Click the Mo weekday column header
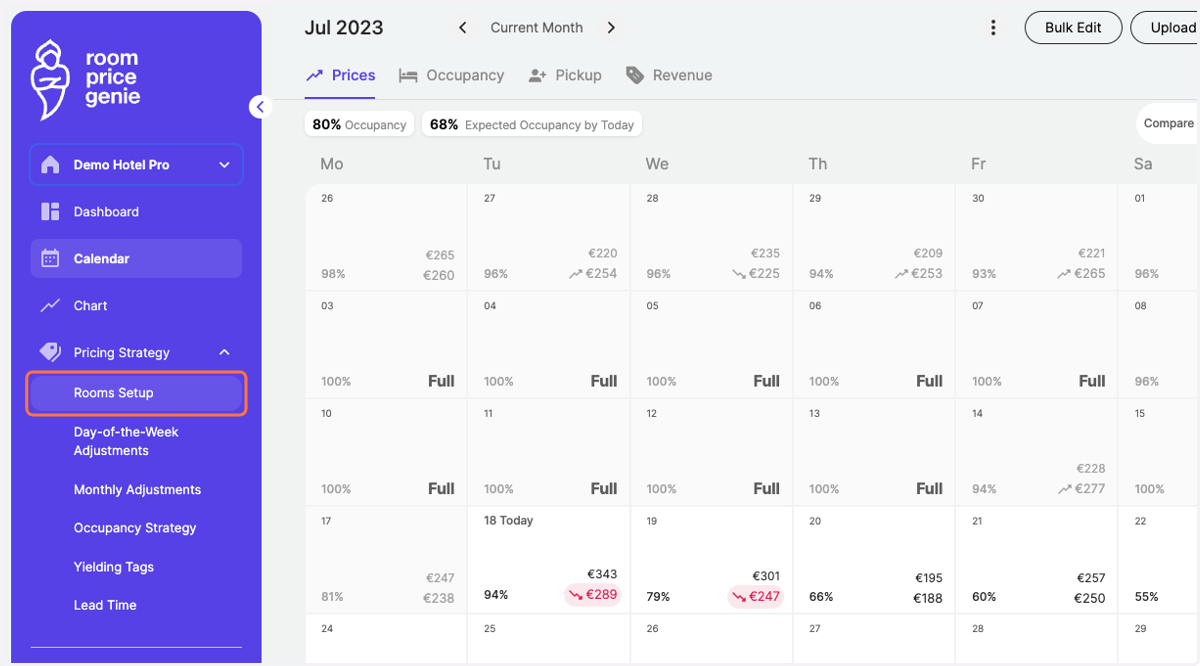Image resolution: width=1200 pixels, height=666 pixels. 331,164
